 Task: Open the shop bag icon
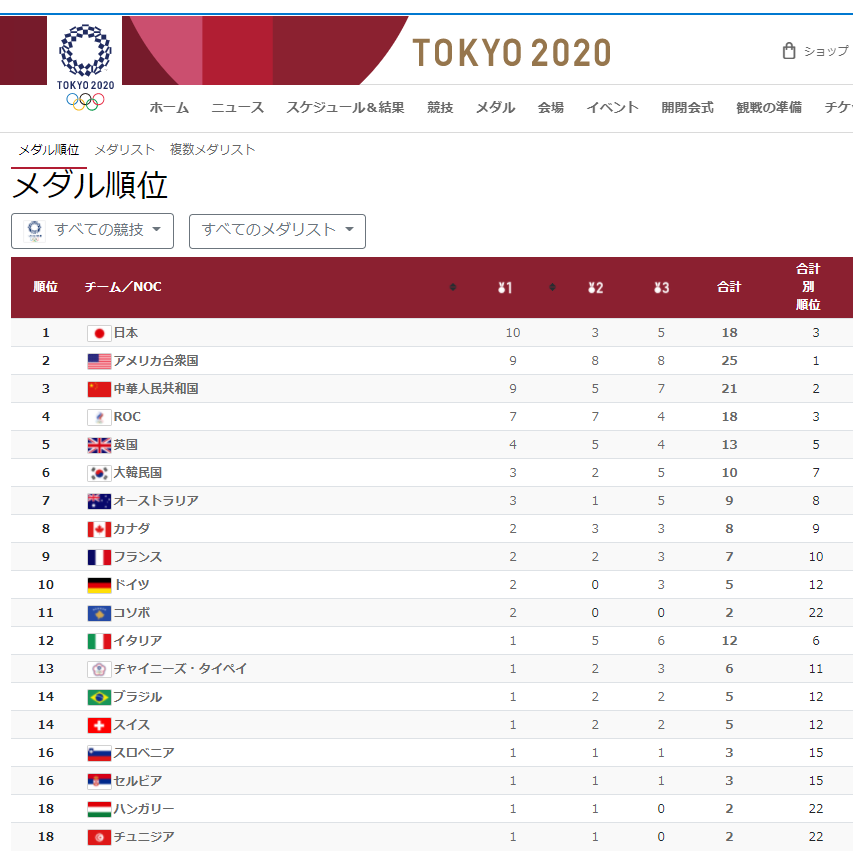[789, 51]
